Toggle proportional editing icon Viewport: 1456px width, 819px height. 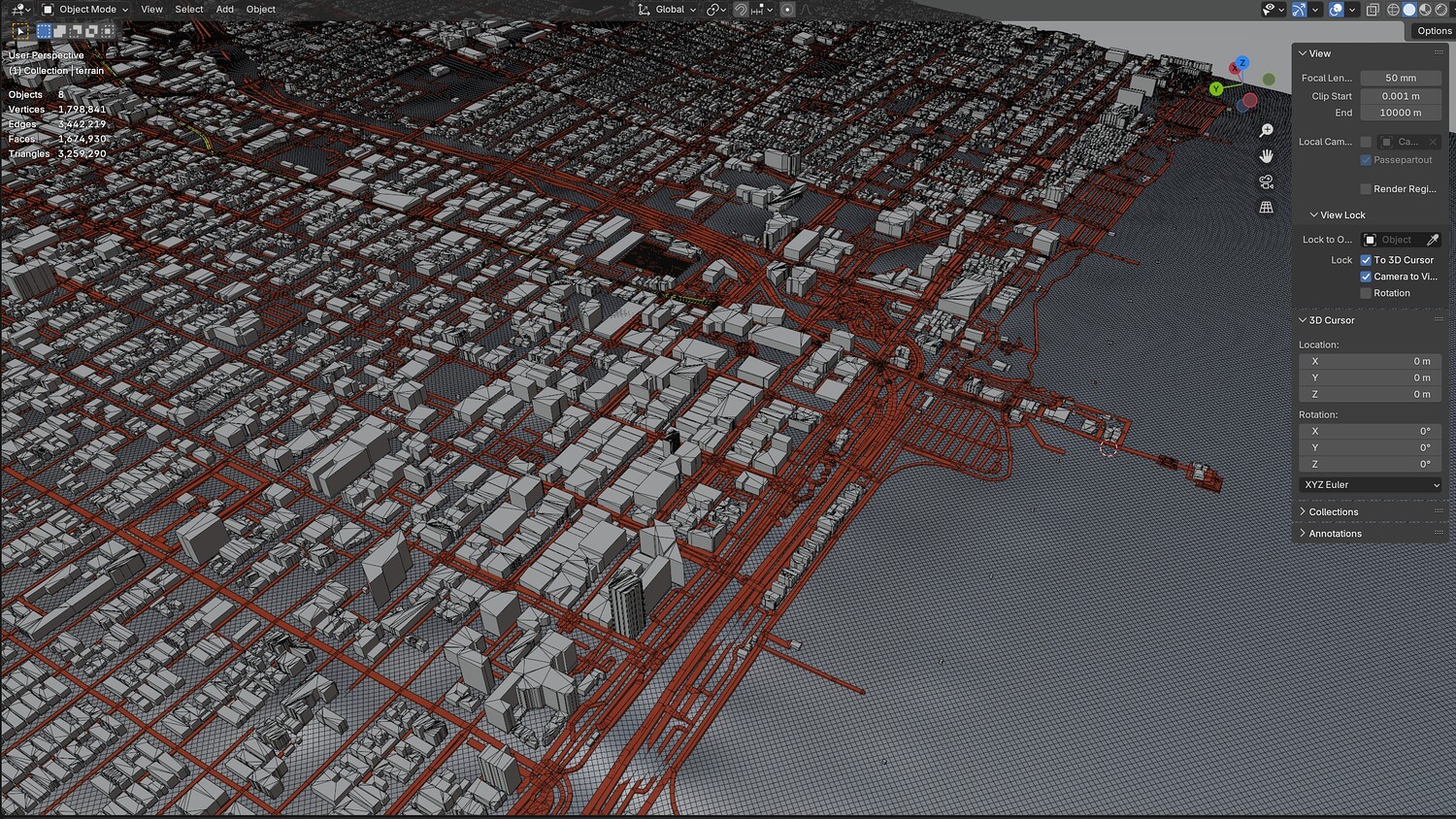787,10
